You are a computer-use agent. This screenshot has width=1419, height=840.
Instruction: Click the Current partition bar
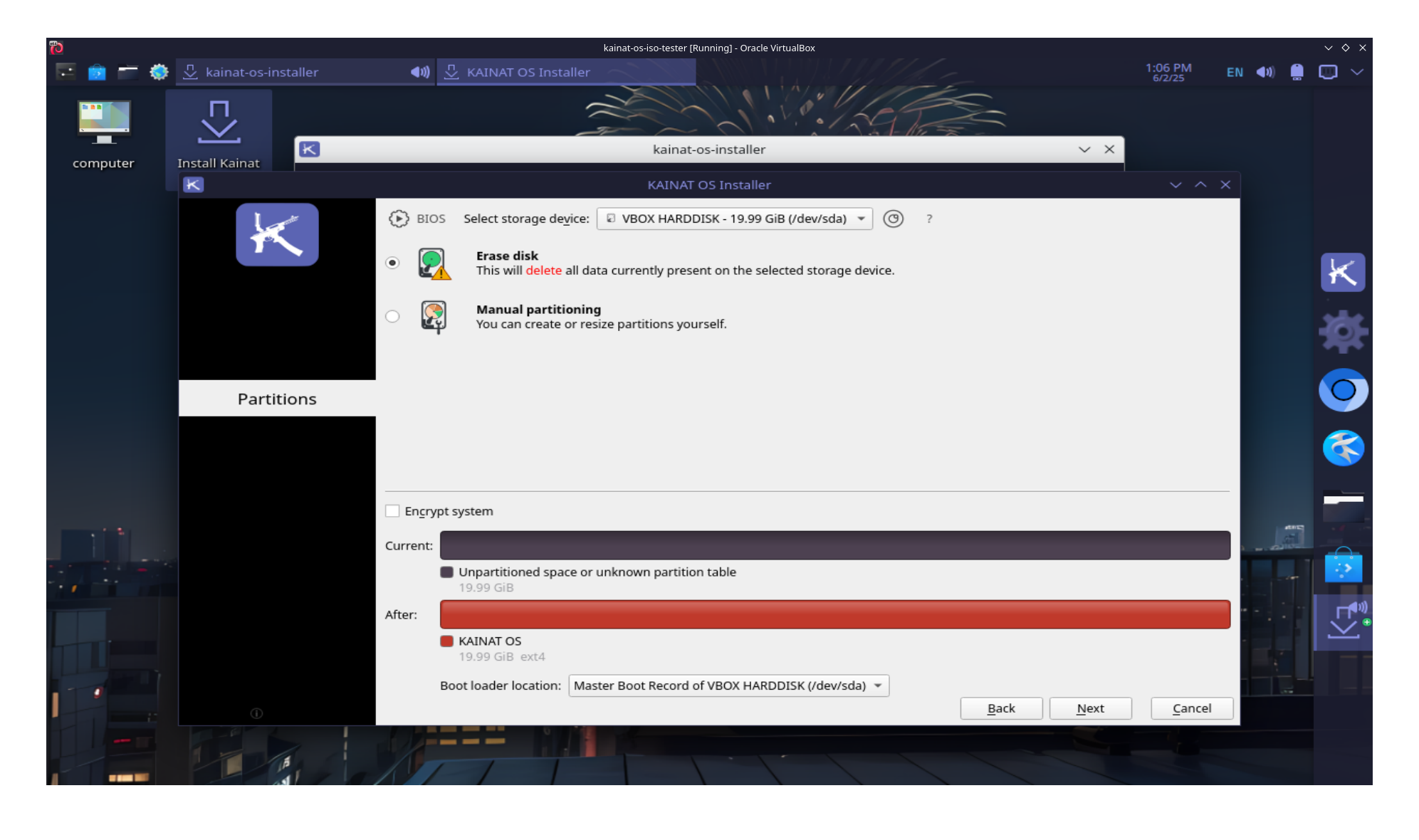[834, 545]
